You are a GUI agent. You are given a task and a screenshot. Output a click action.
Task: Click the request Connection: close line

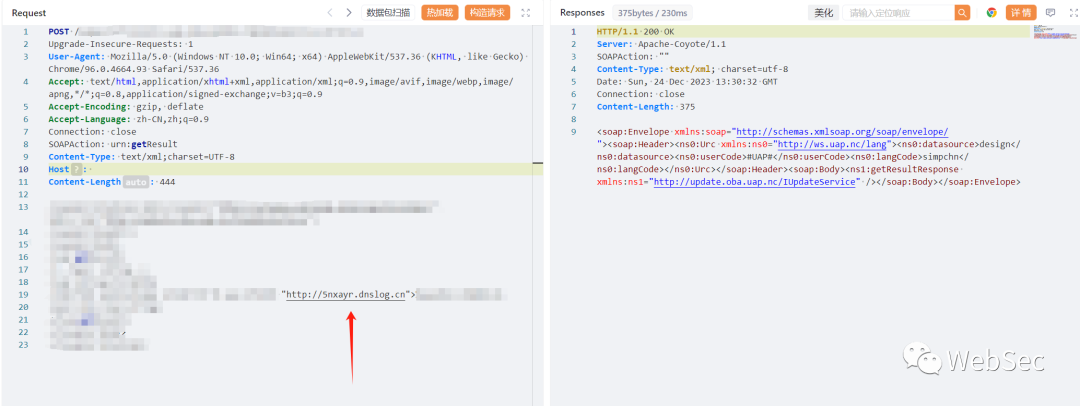coord(92,132)
